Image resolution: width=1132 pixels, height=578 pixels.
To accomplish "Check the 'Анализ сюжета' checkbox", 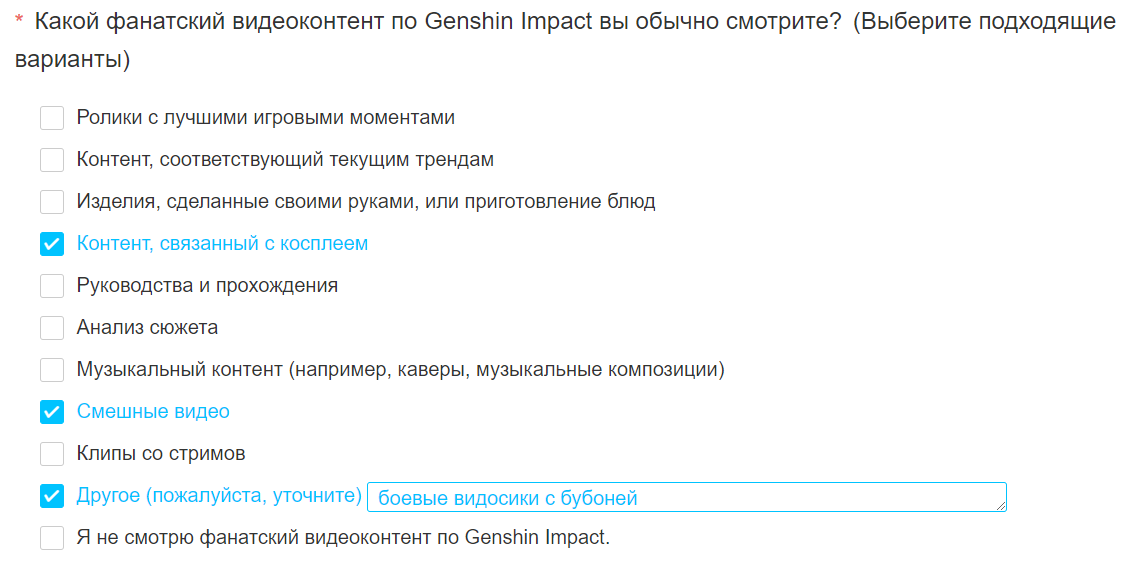I will click(52, 328).
